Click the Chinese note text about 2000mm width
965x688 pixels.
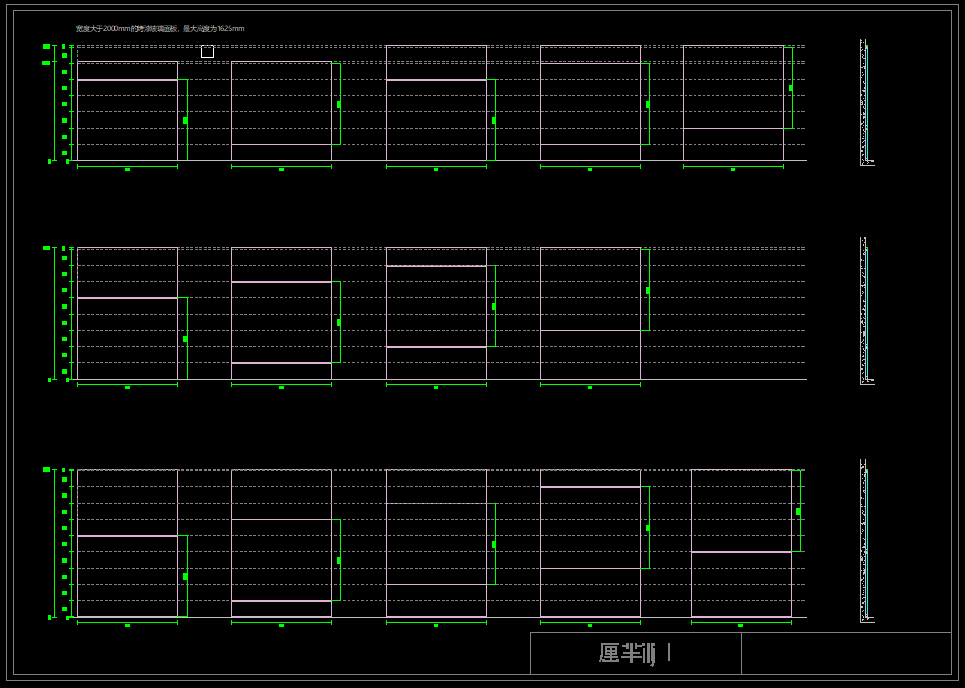[160, 29]
